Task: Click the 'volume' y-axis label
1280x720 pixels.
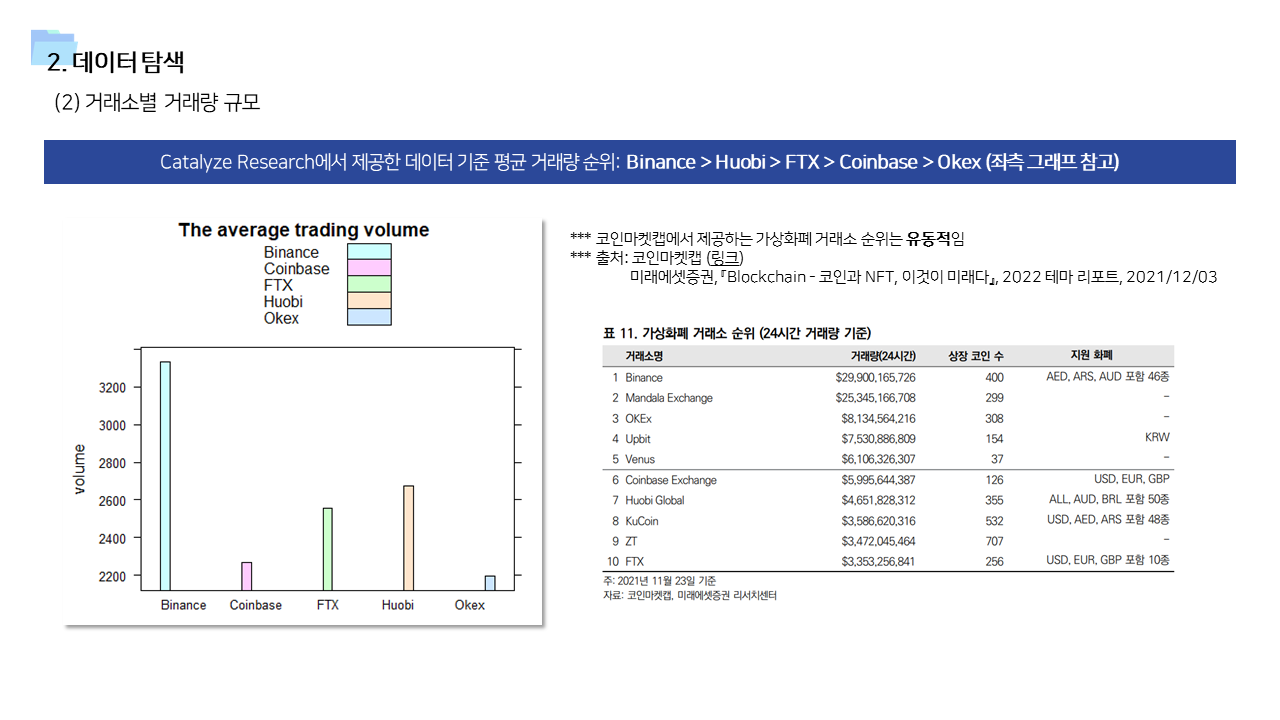Action: coord(80,470)
